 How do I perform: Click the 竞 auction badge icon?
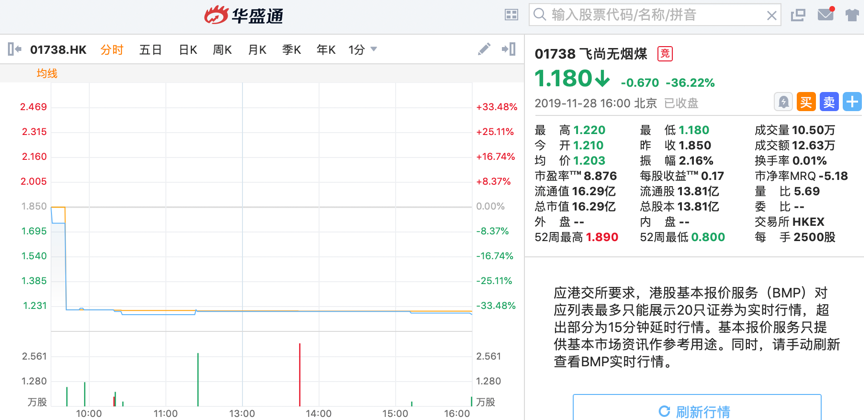664,54
